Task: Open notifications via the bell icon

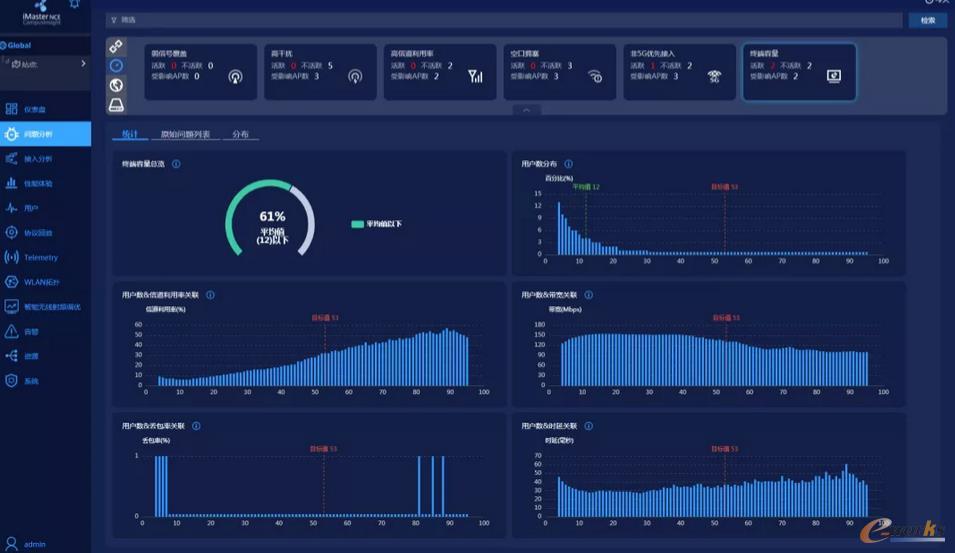Action: click(x=74, y=5)
